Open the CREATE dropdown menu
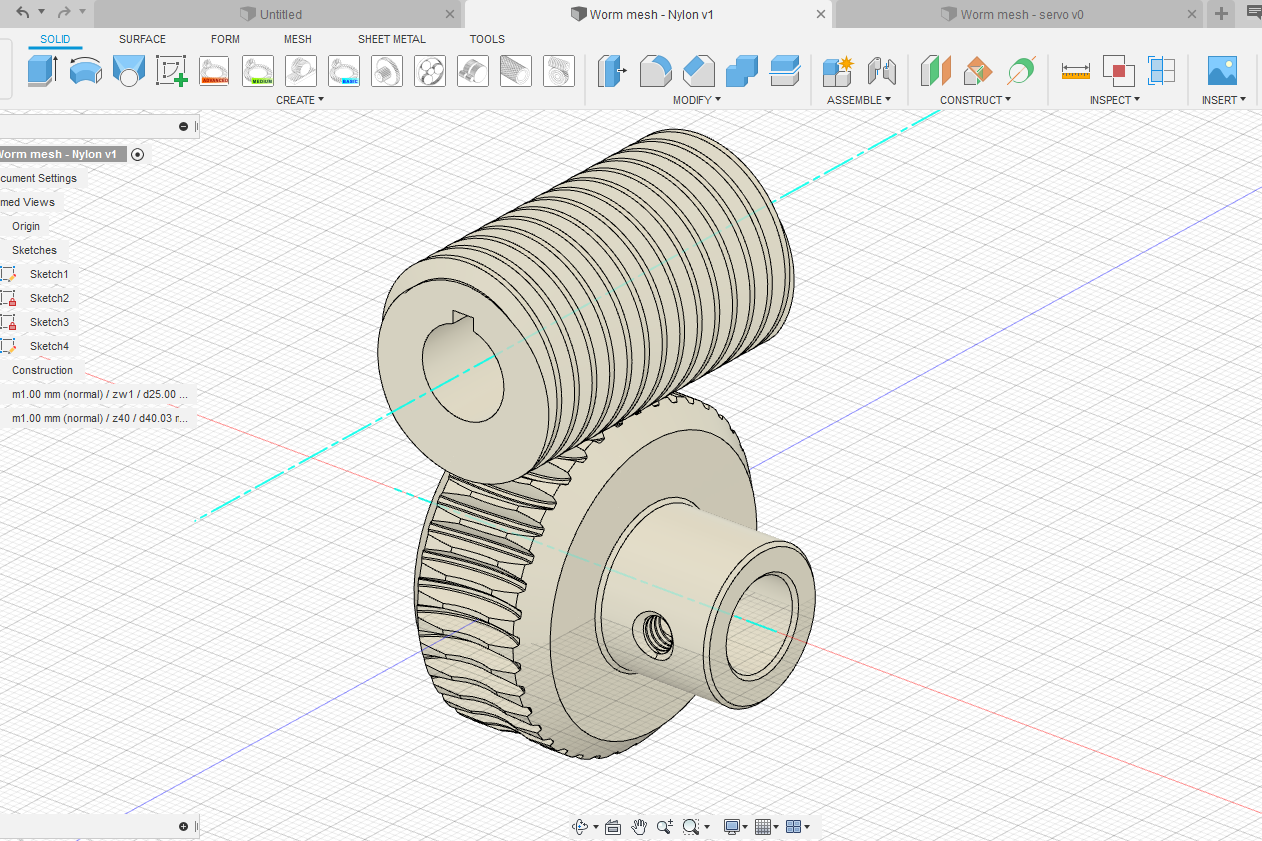Screen dimensions: 1262x841 300,100
